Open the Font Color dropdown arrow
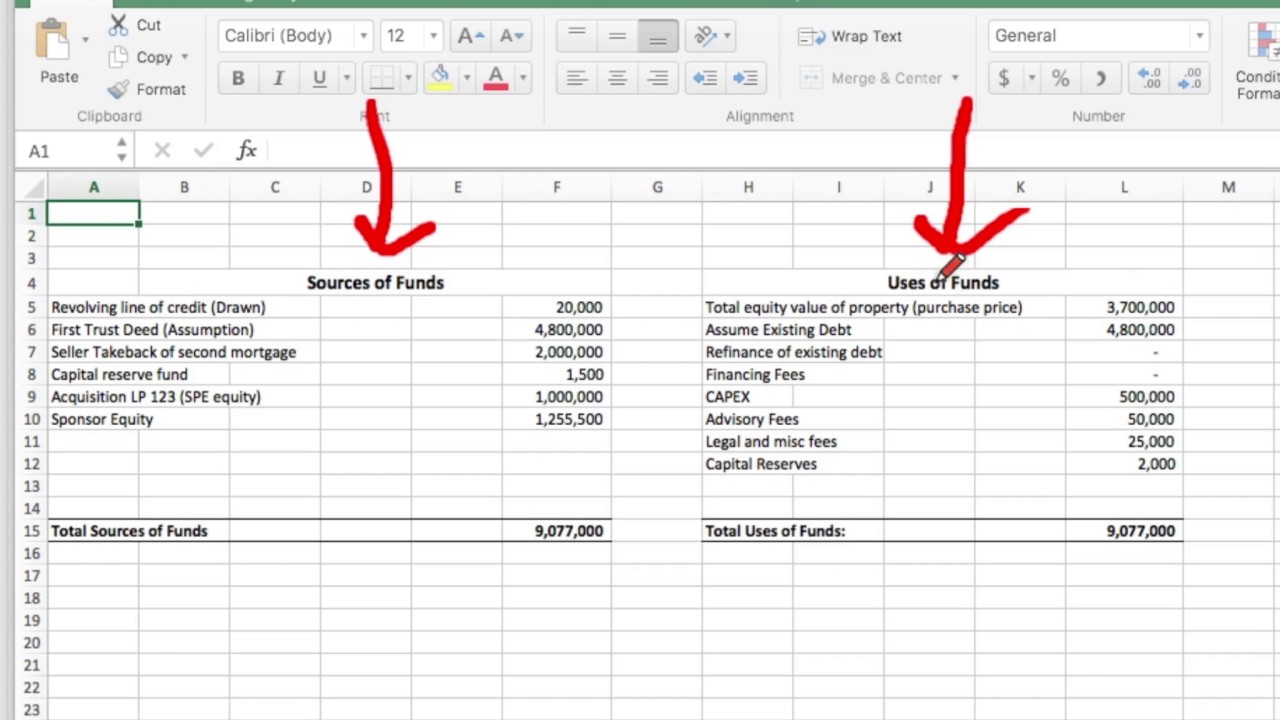 522,78
